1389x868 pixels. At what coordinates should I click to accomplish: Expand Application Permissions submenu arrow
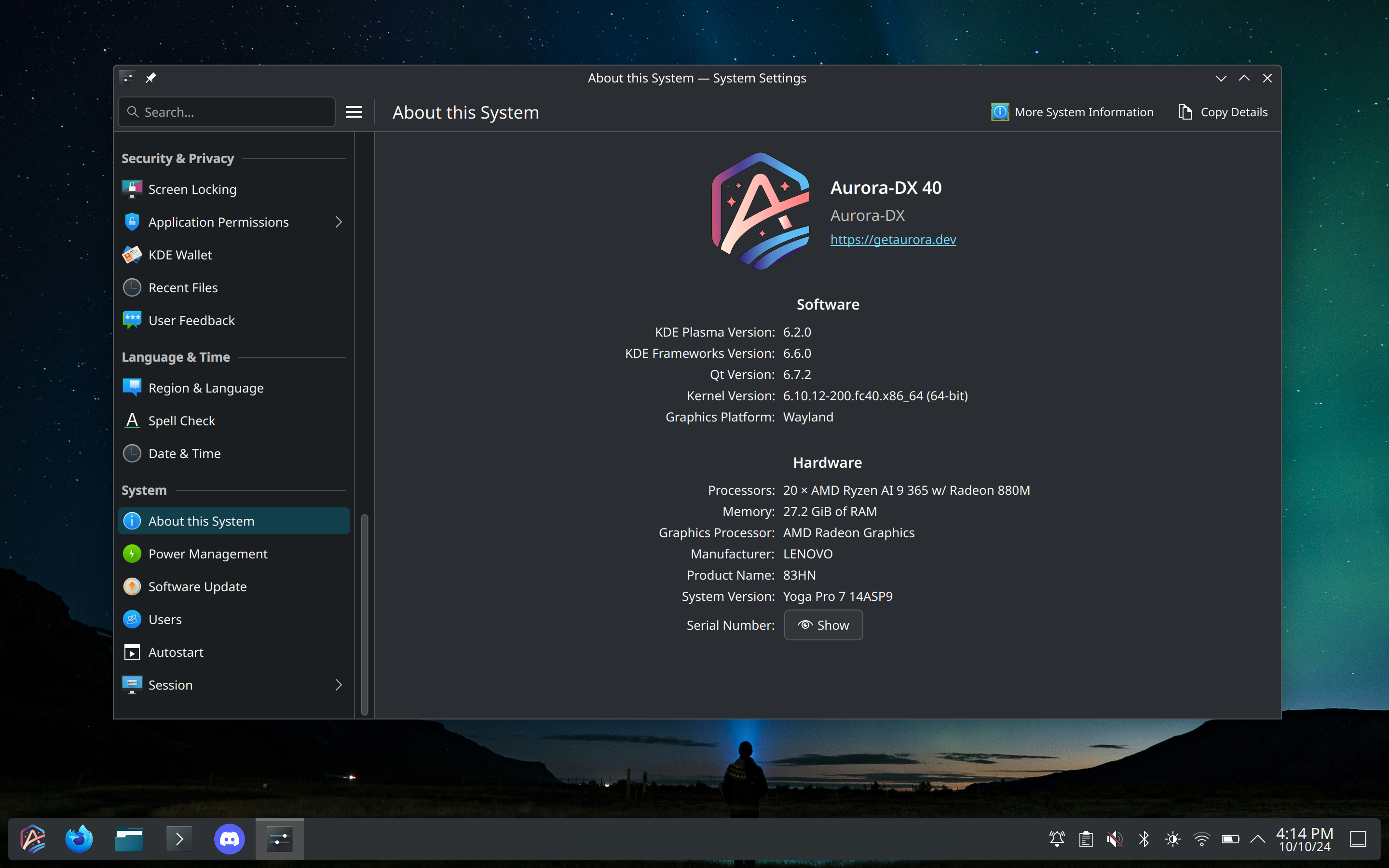(x=338, y=222)
